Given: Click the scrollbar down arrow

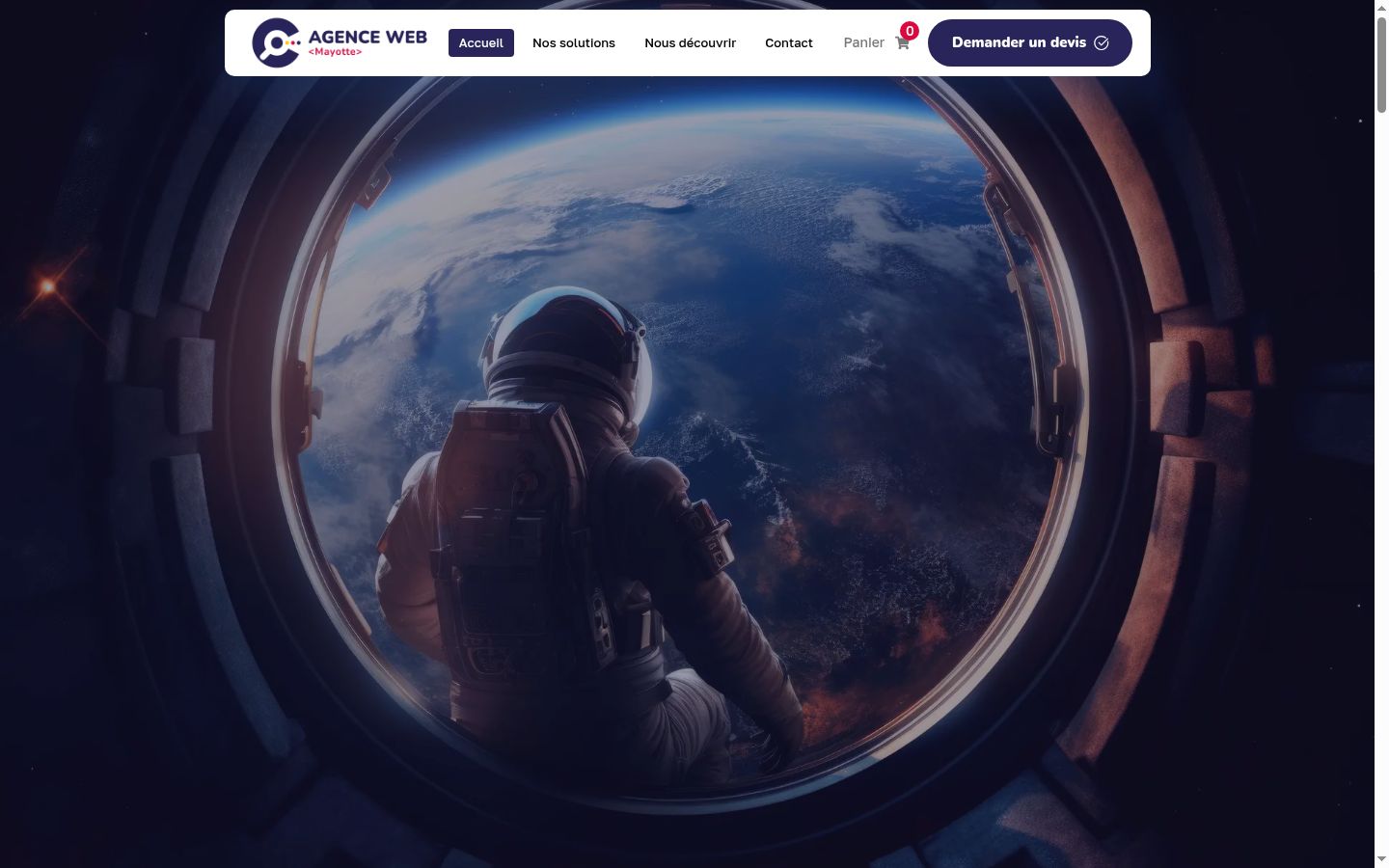Looking at the screenshot, I should (1381, 859).
